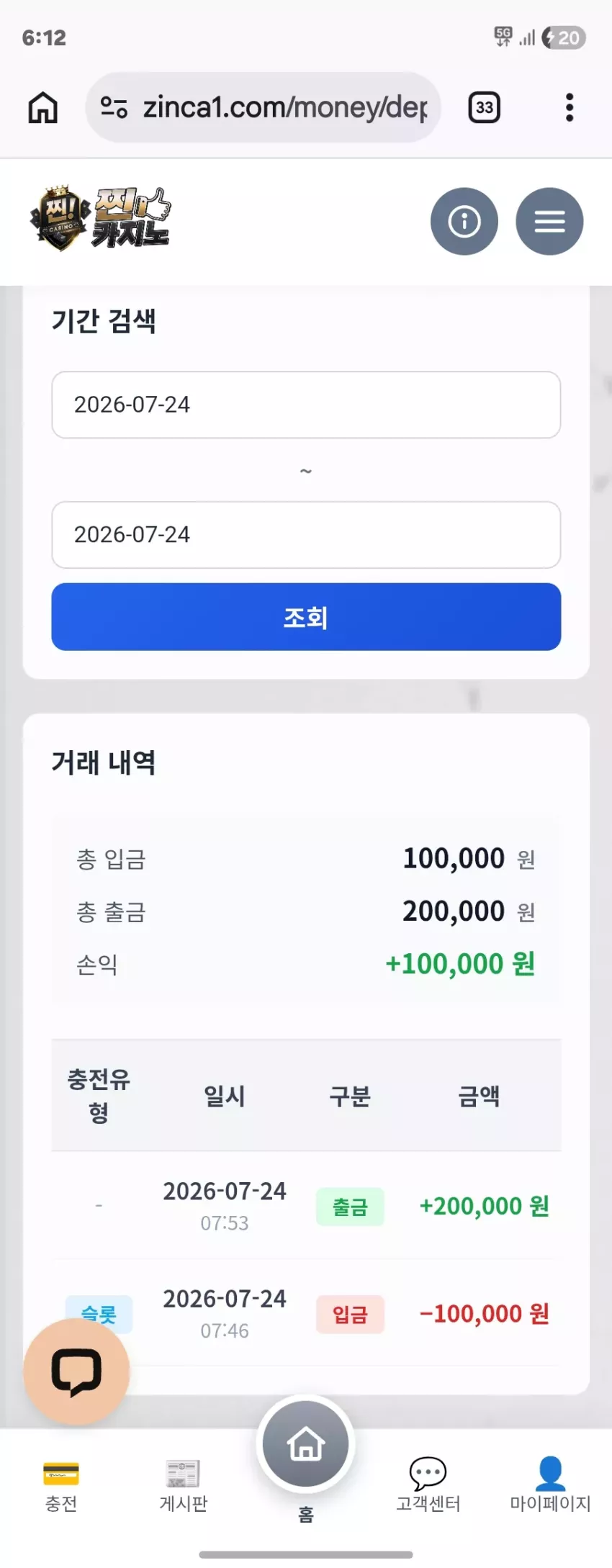The width and height of the screenshot is (612, 1568).
Task: Open the tab switcher showing 33 tabs
Action: coord(485,108)
